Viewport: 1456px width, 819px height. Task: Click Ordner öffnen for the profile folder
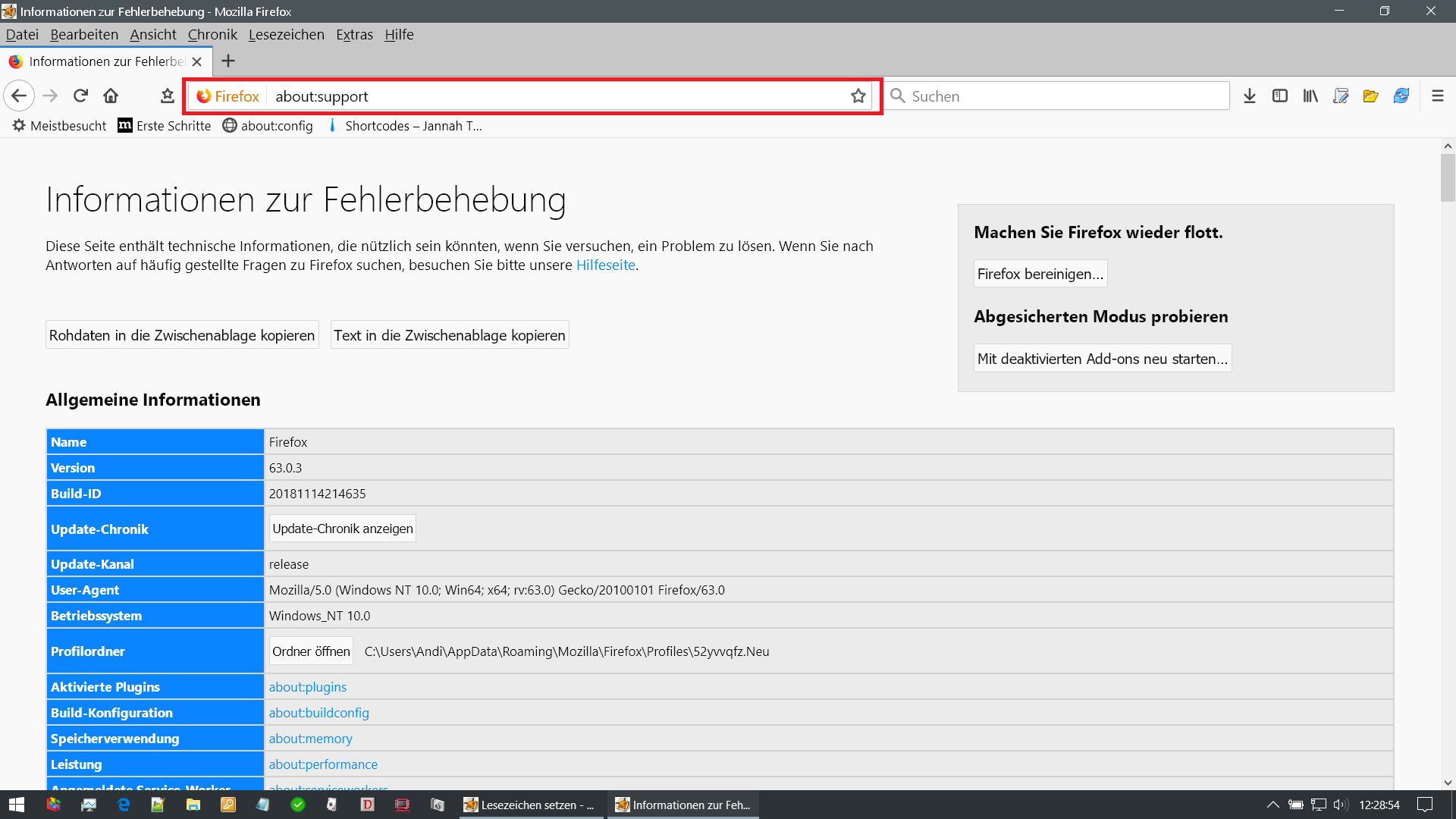311,651
